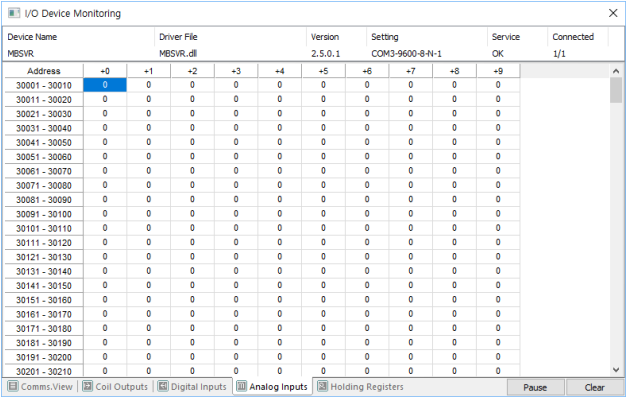Select the 30161 - 30170 address row

(x=44, y=314)
